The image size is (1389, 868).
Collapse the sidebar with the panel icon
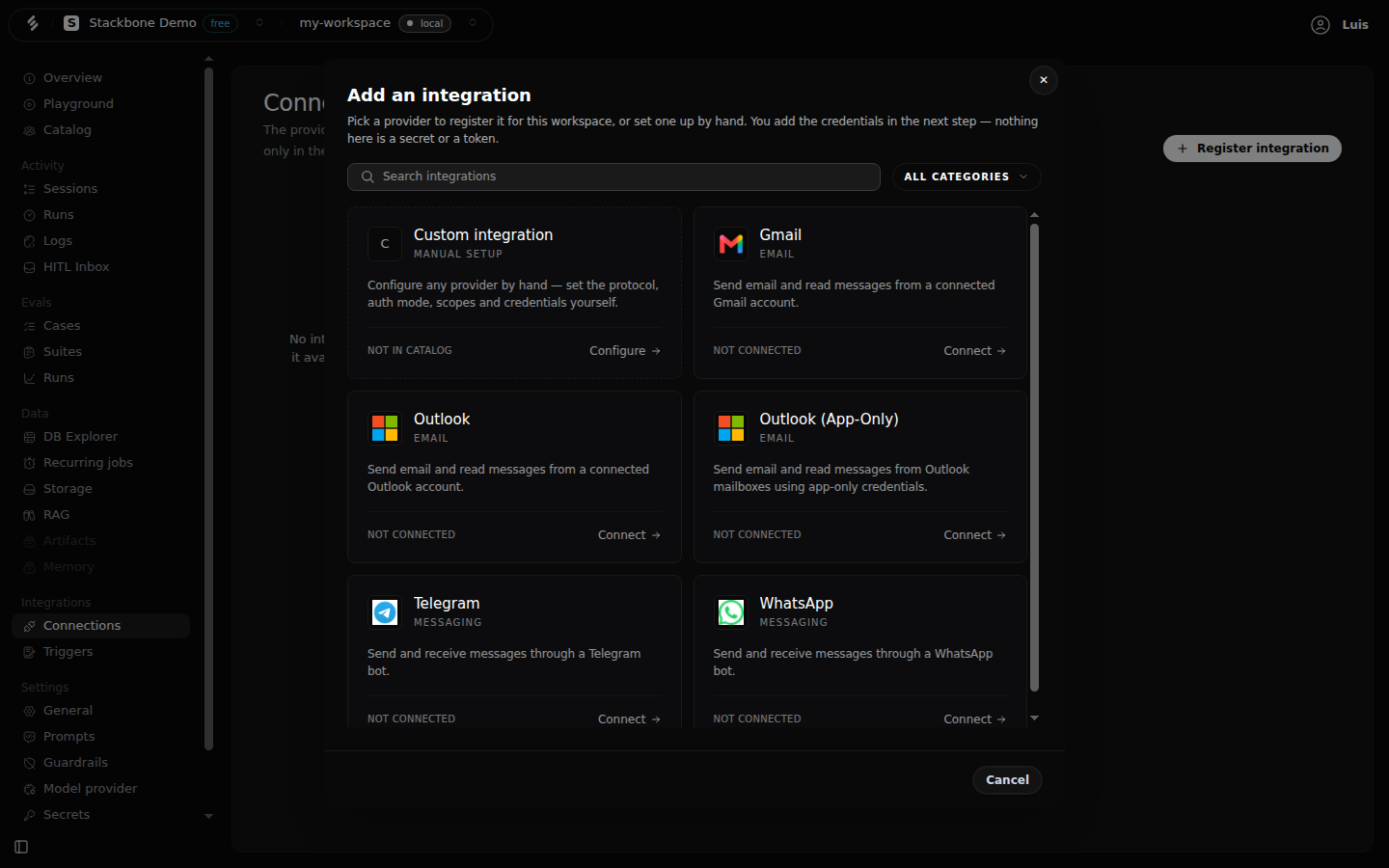pos(21,847)
